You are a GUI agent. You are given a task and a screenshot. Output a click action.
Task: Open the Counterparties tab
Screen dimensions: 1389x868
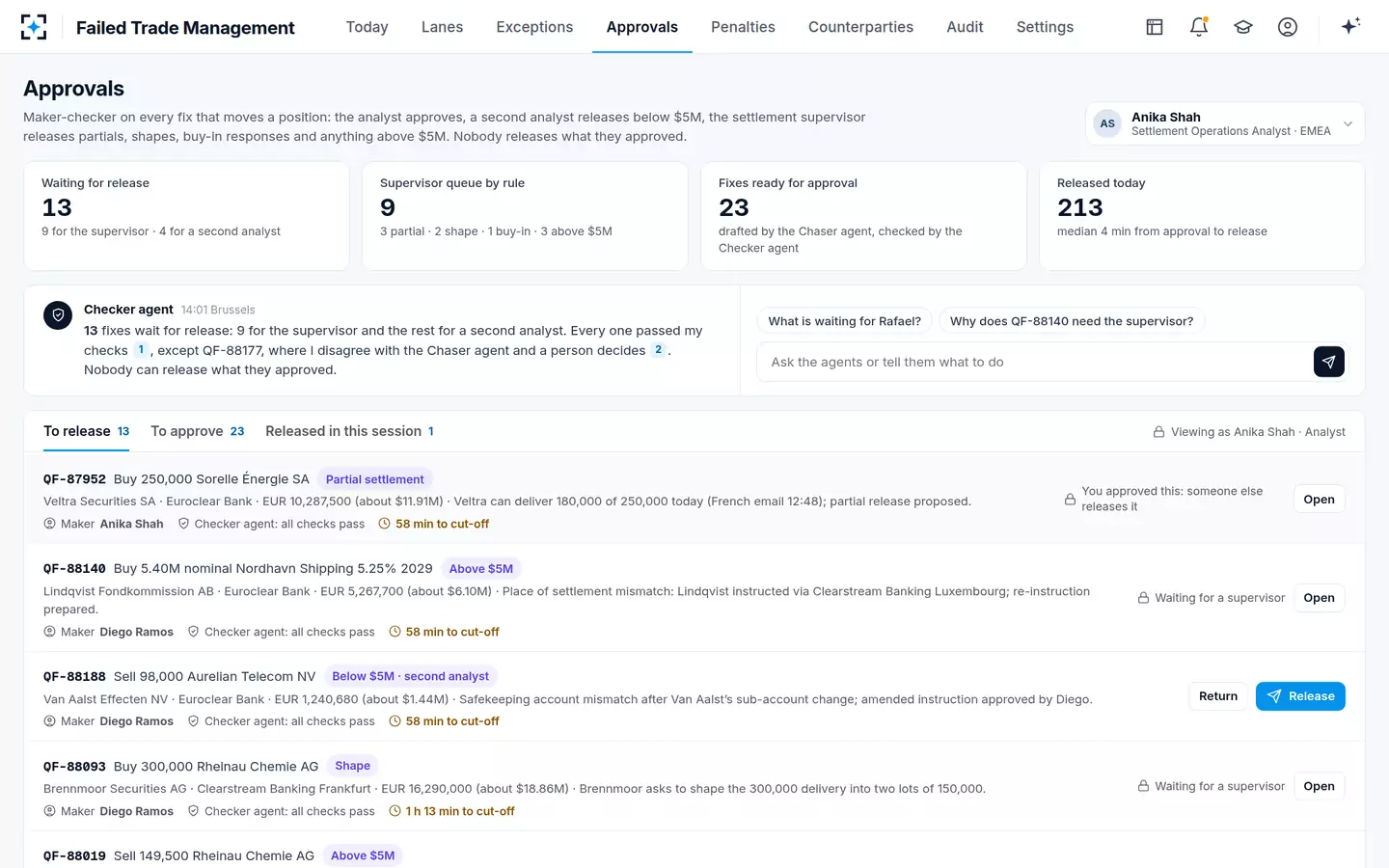pyautogui.click(x=860, y=27)
